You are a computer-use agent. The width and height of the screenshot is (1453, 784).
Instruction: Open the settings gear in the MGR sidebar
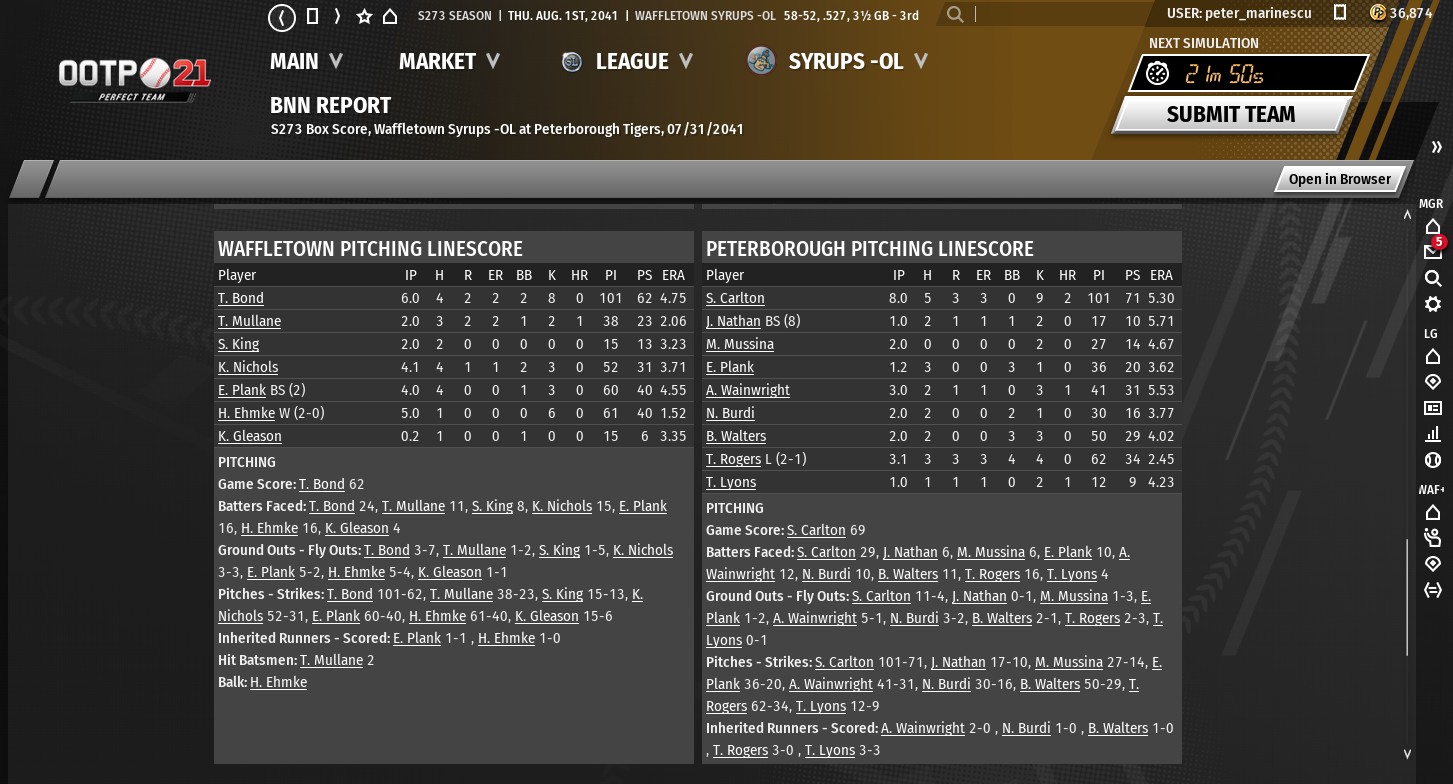click(x=1432, y=304)
